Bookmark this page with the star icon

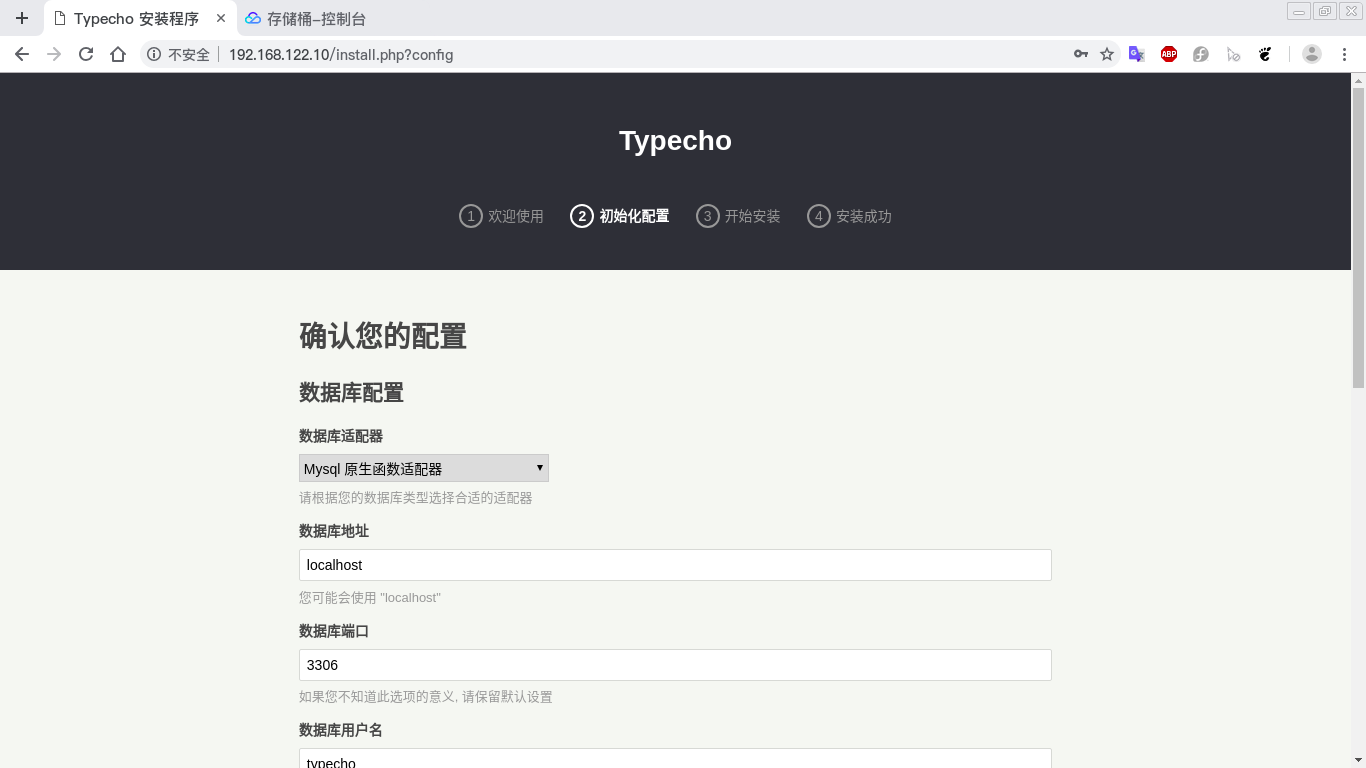(x=1108, y=54)
